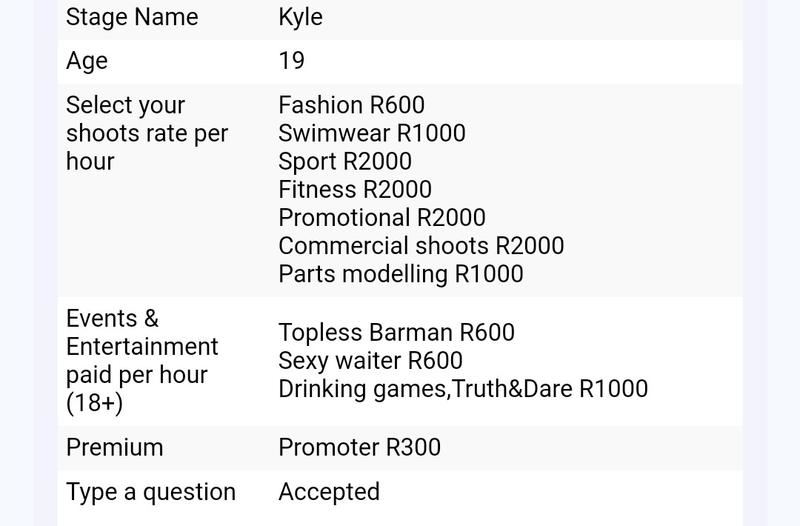Click the Swimwear R1000 rate
Image resolution: width=800 pixels, height=526 pixels.
[x=372, y=133]
